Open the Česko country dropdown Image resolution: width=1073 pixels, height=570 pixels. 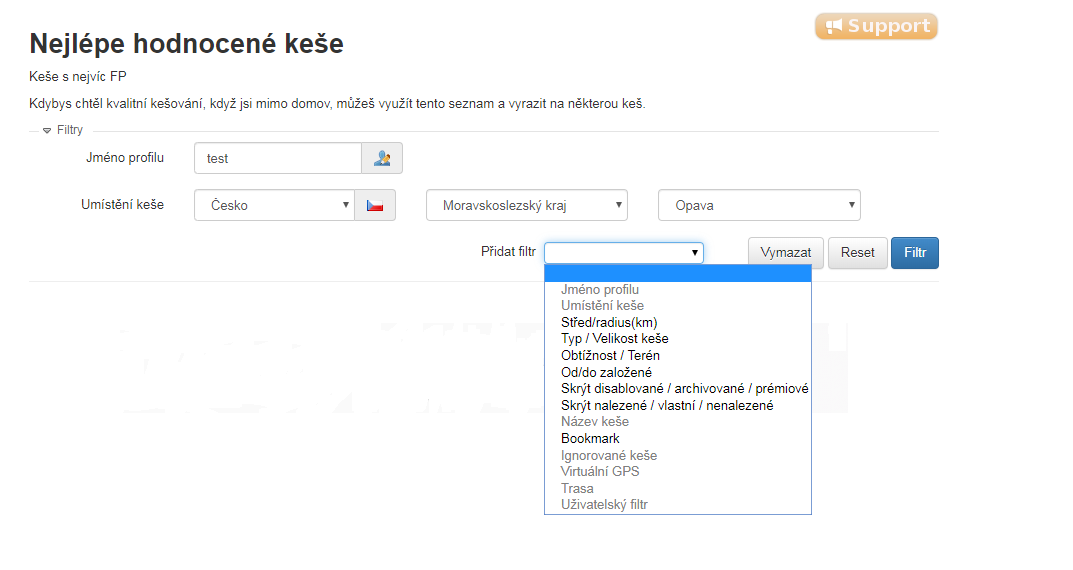tap(274, 205)
